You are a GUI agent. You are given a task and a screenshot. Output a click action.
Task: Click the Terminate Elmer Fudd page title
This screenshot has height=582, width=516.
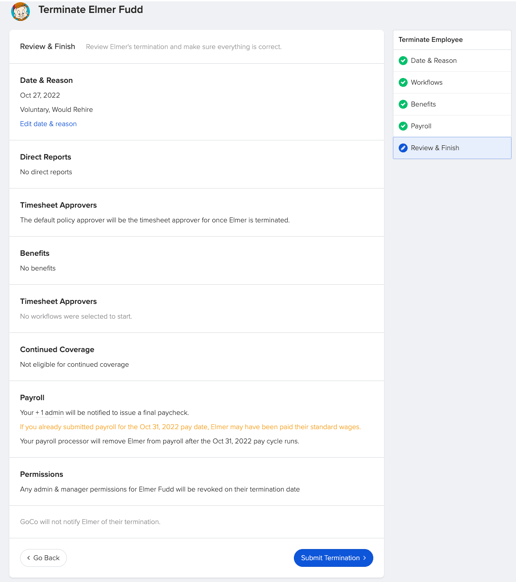(91, 10)
